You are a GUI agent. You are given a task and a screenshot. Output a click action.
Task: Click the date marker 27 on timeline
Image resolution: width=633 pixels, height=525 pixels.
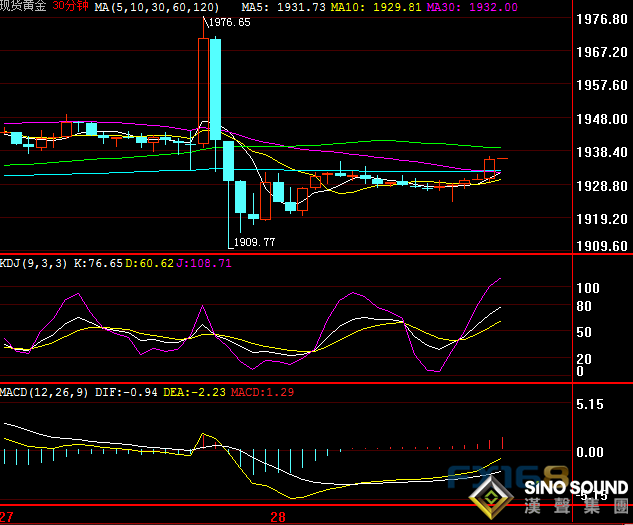[7, 517]
